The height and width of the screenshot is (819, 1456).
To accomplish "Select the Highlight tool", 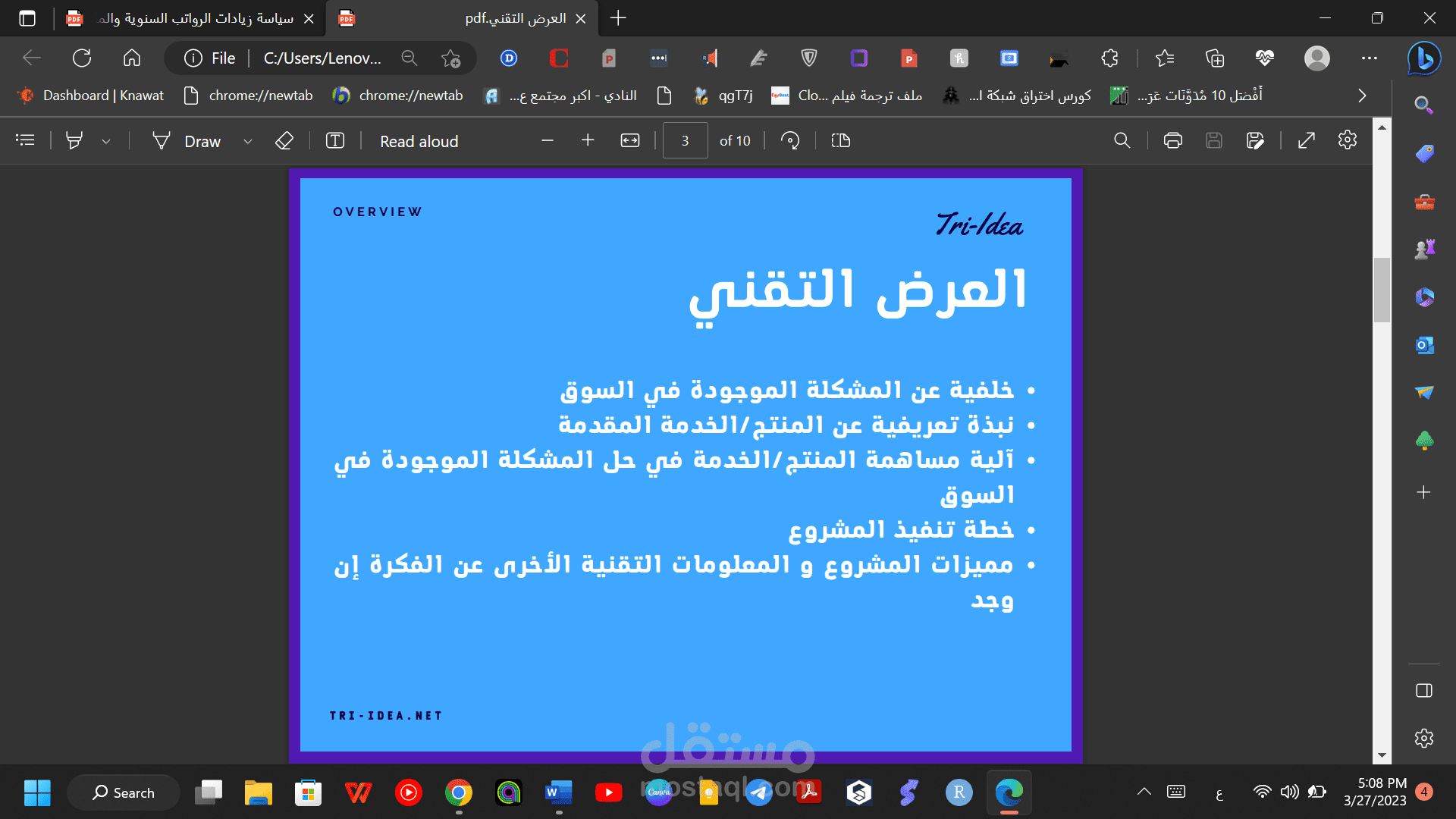I will click(x=74, y=140).
